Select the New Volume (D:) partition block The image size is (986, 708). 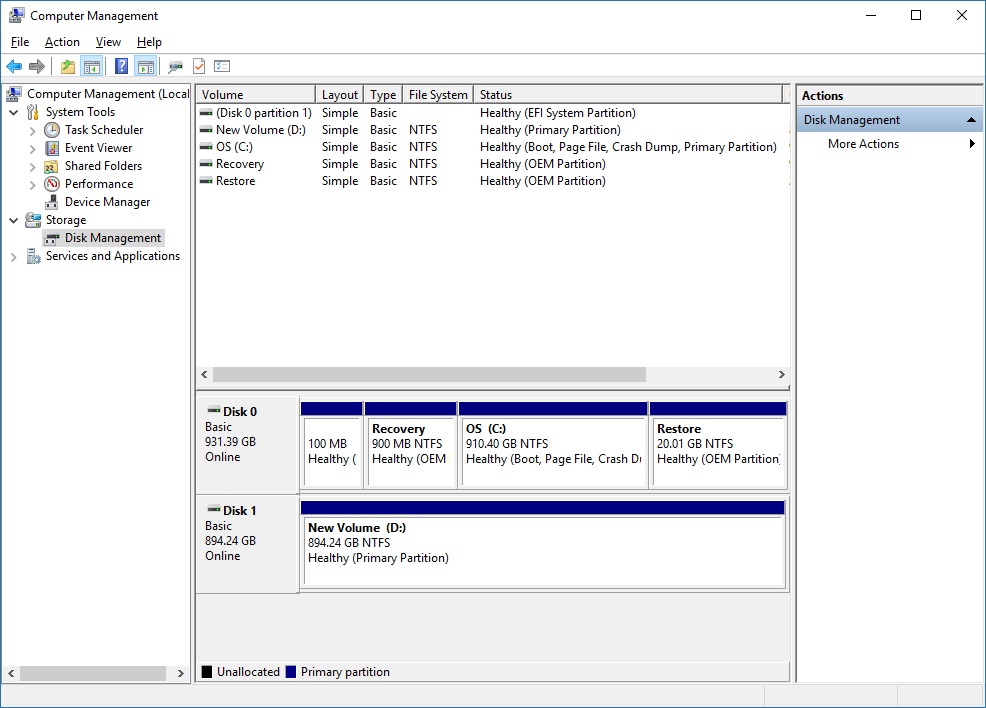tap(543, 545)
